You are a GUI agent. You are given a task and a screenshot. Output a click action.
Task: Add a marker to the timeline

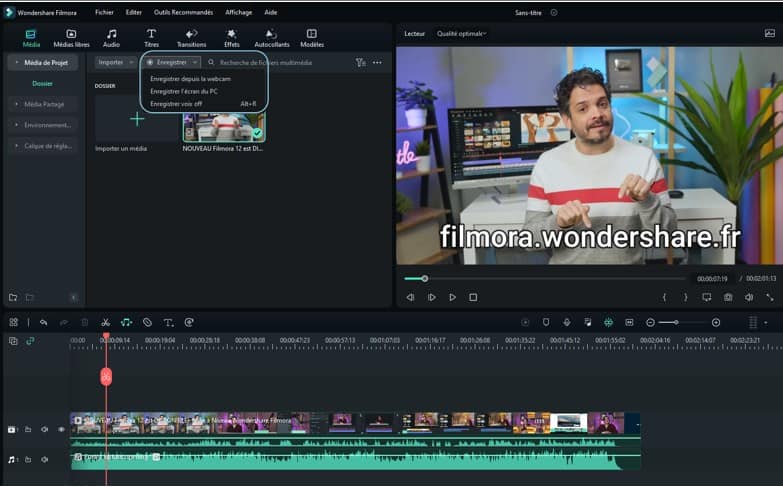click(546, 322)
